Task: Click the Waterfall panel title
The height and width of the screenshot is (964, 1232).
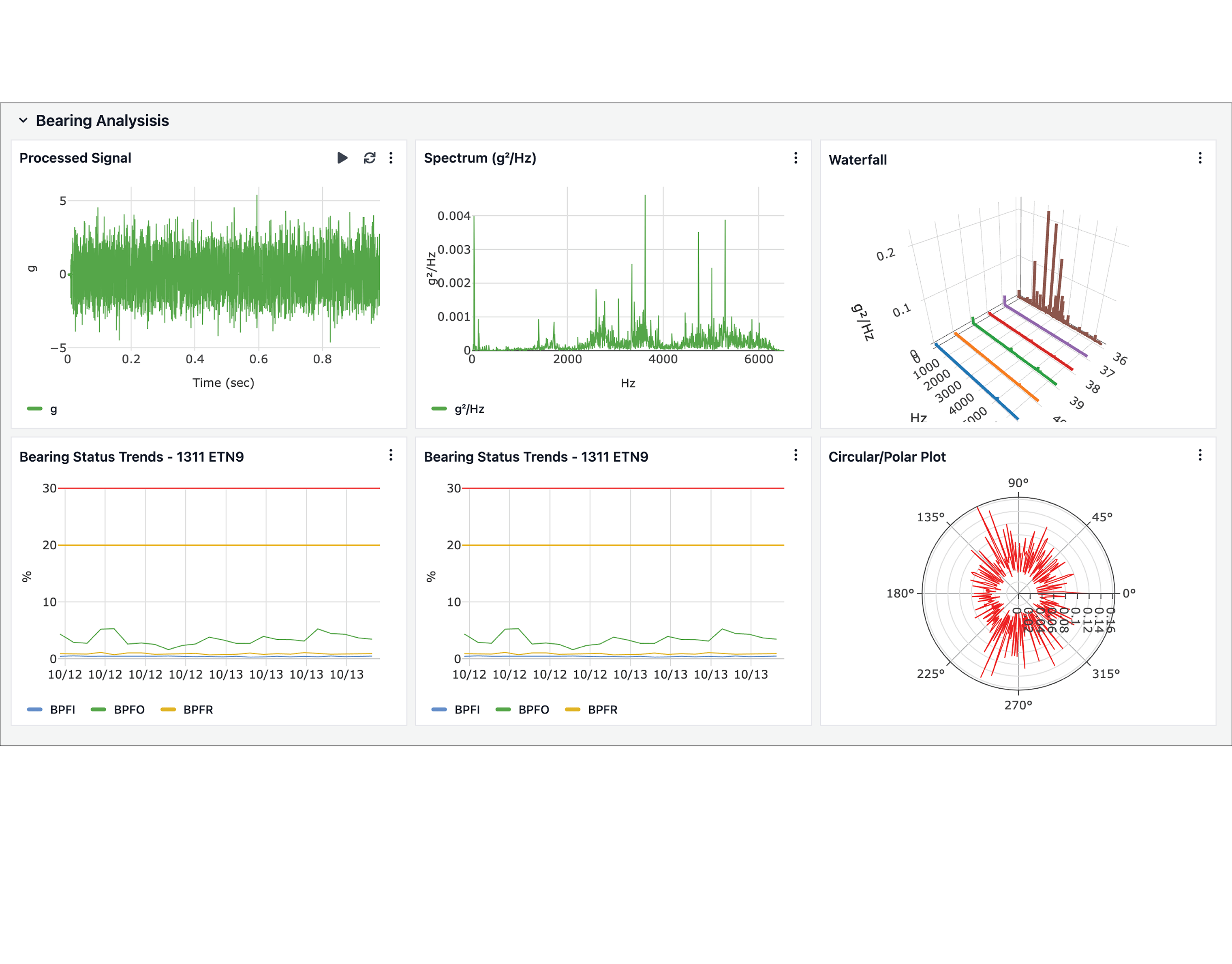Action: click(858, 160)
